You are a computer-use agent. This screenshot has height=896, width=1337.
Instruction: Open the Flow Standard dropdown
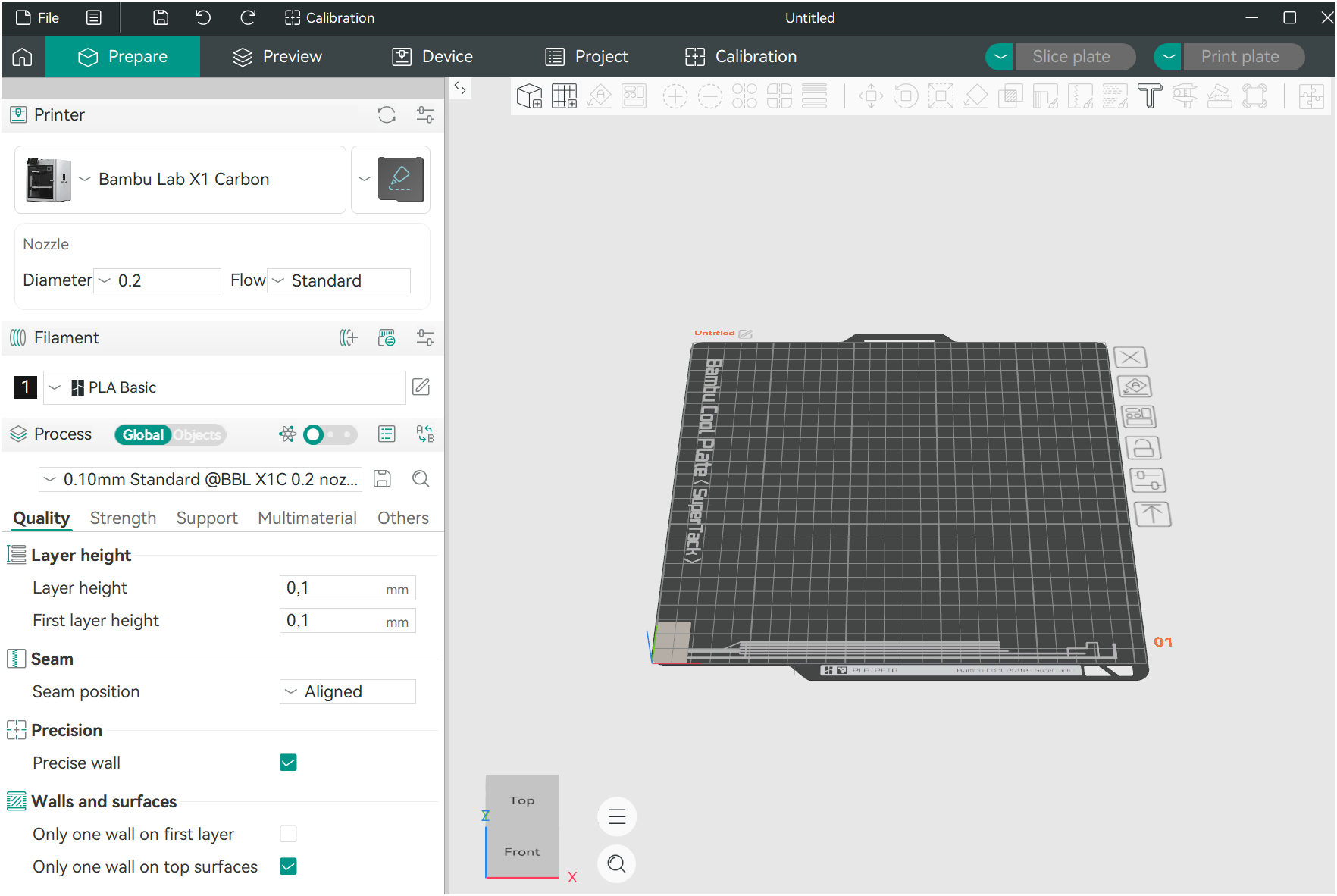click(339, 280)
